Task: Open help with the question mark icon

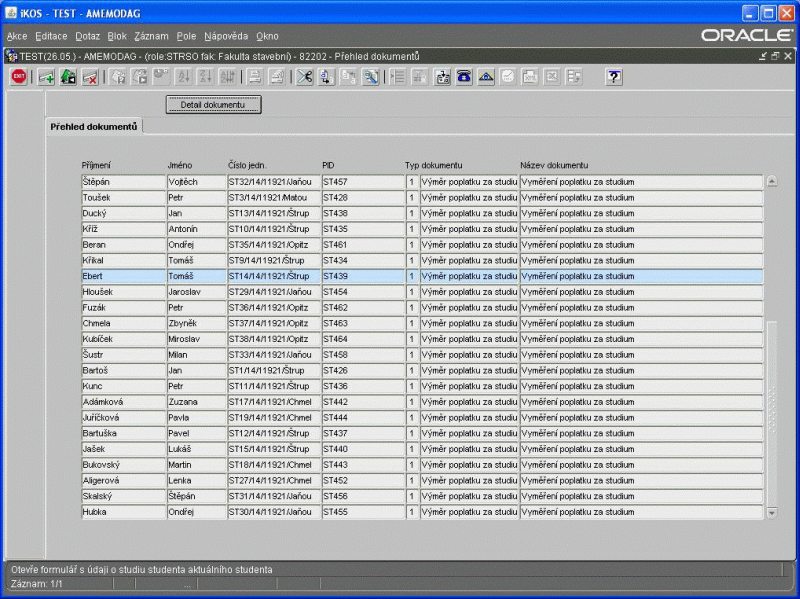Action: (x=614, y=77)
